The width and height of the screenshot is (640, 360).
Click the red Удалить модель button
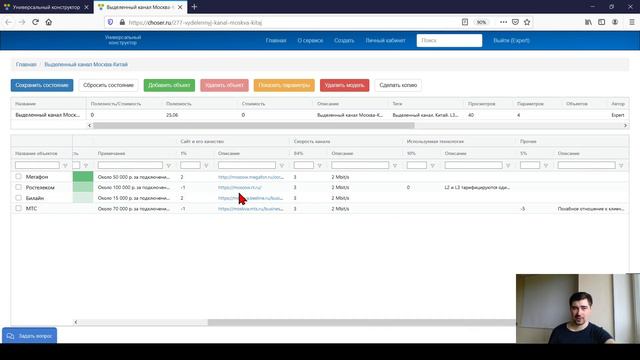[344, 85]
